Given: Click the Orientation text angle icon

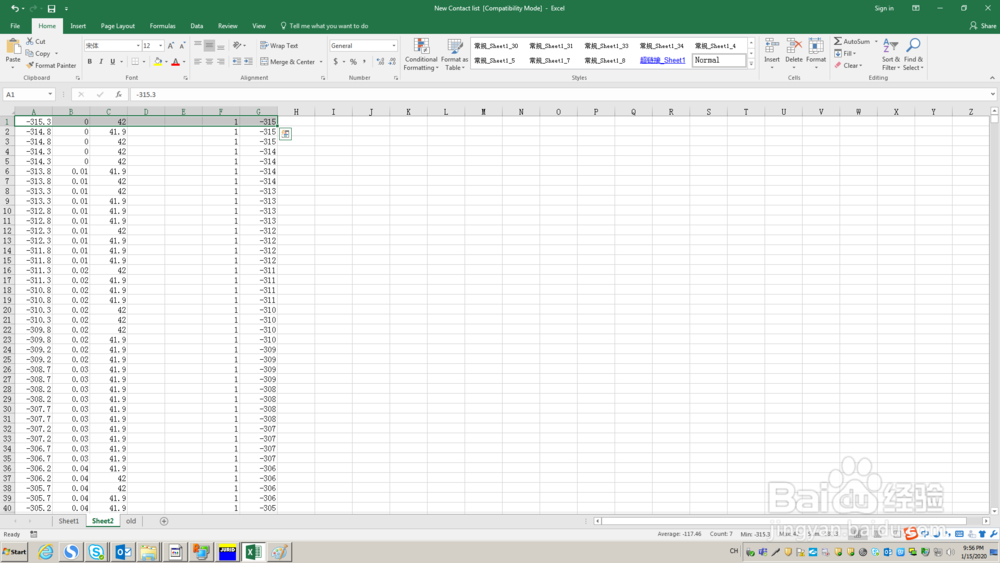Looking at the screenshot, I should (x=237, y=46).
